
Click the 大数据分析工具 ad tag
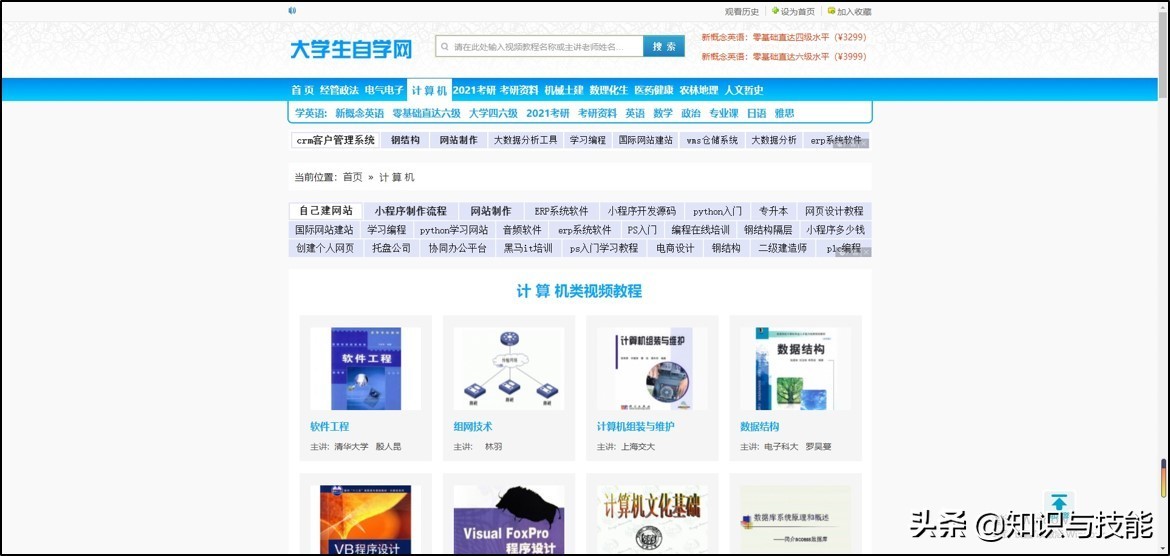coord(525,140)
